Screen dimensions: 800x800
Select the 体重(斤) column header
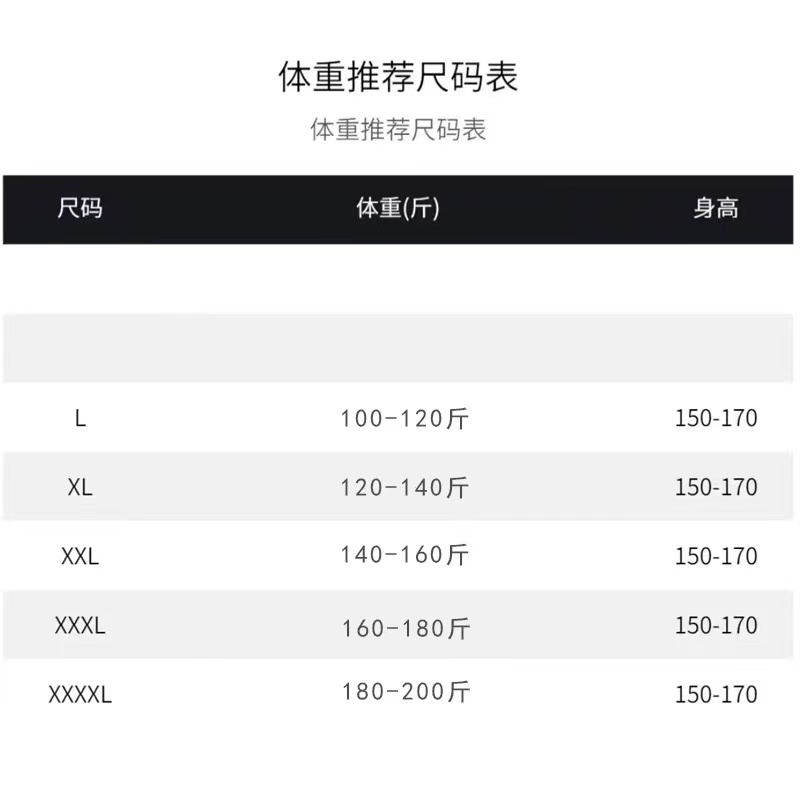click(397, 208)
